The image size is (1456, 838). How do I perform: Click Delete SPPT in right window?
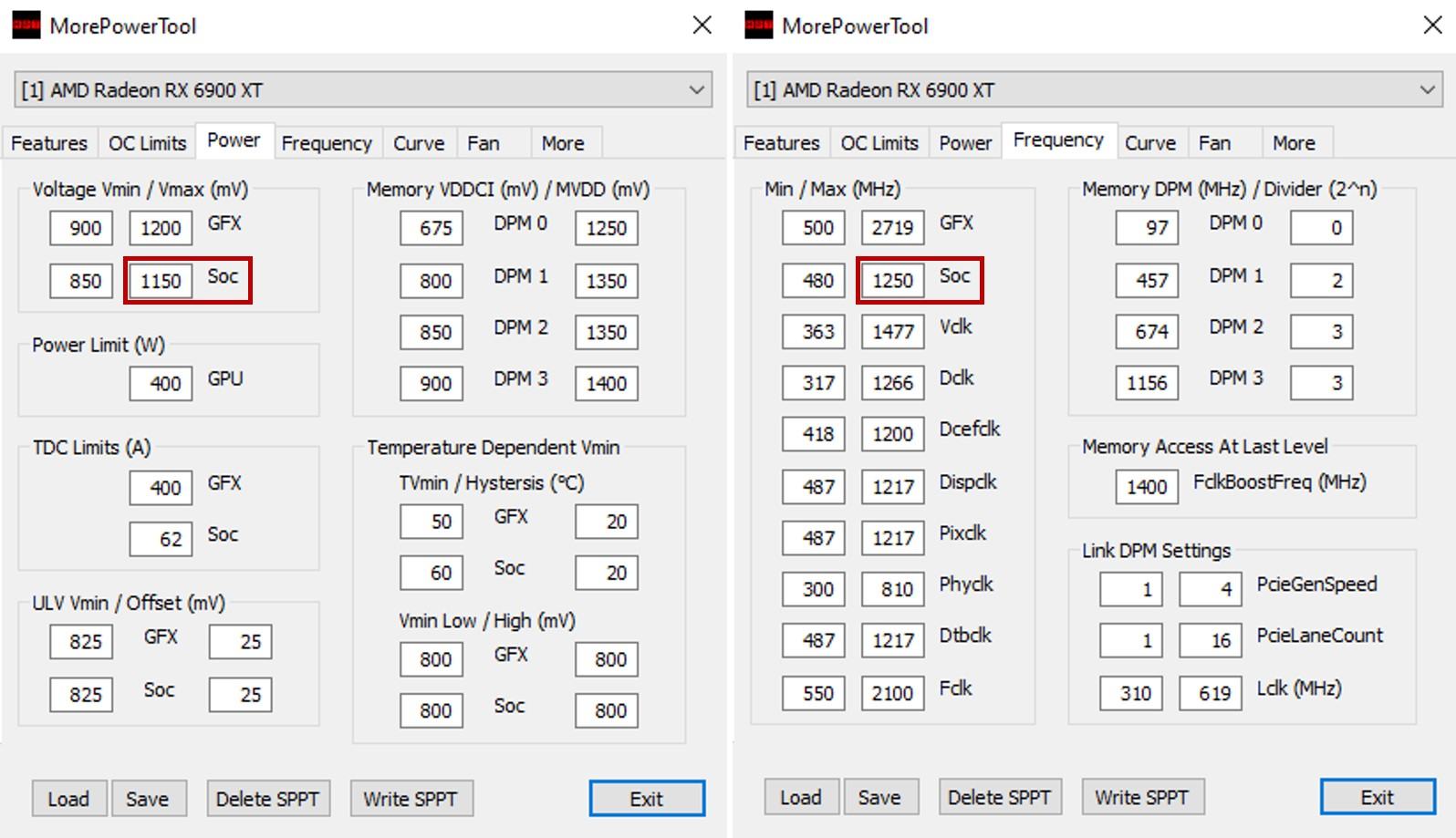pos(1000,797)
